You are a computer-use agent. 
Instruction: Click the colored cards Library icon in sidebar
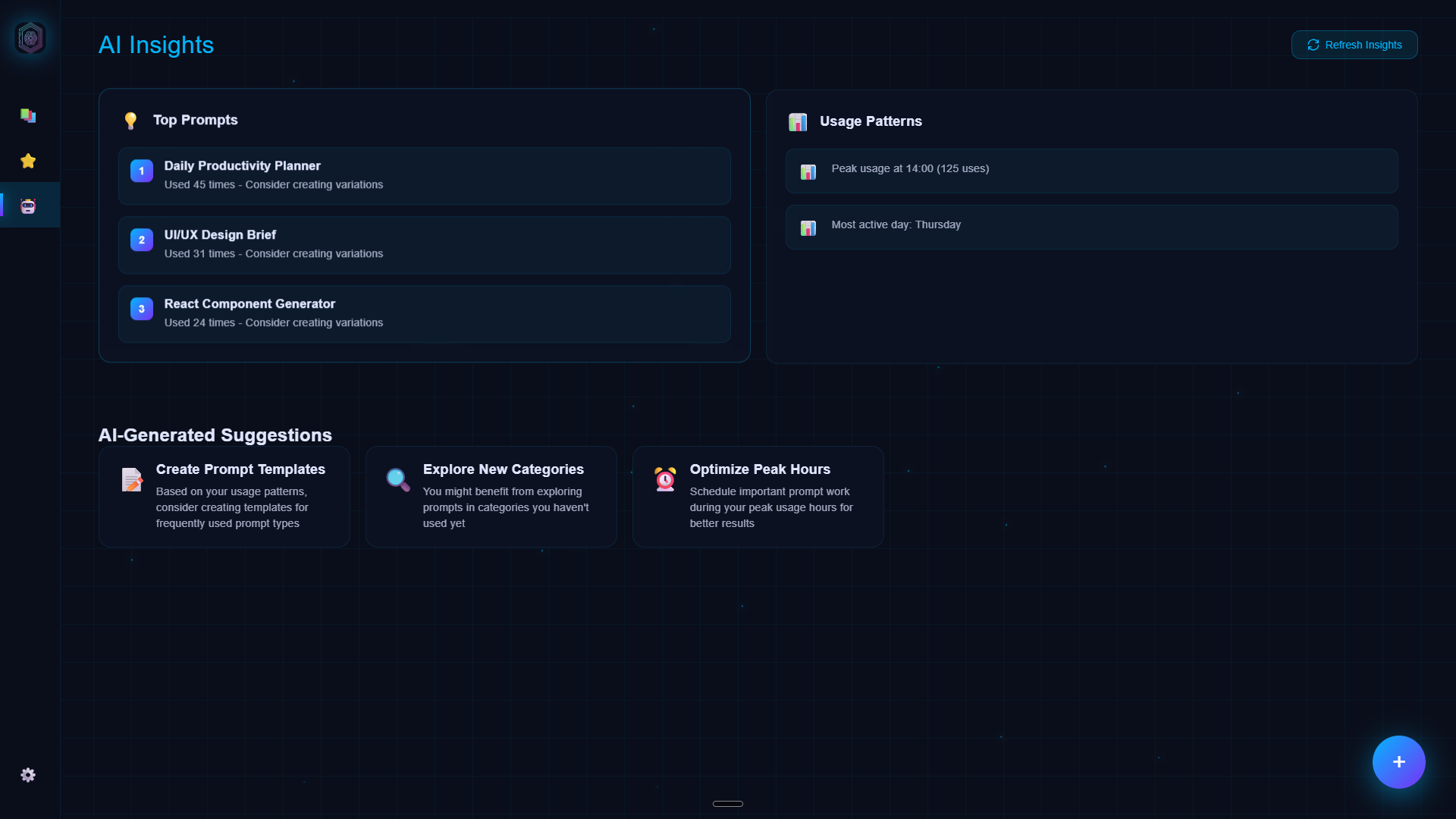click(x=28, y=115)
